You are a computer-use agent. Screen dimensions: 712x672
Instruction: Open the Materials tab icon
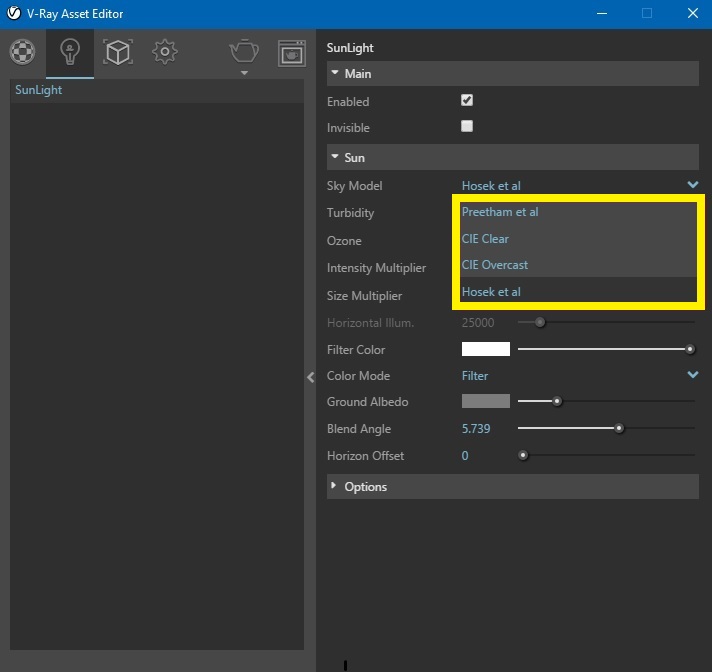22,52
